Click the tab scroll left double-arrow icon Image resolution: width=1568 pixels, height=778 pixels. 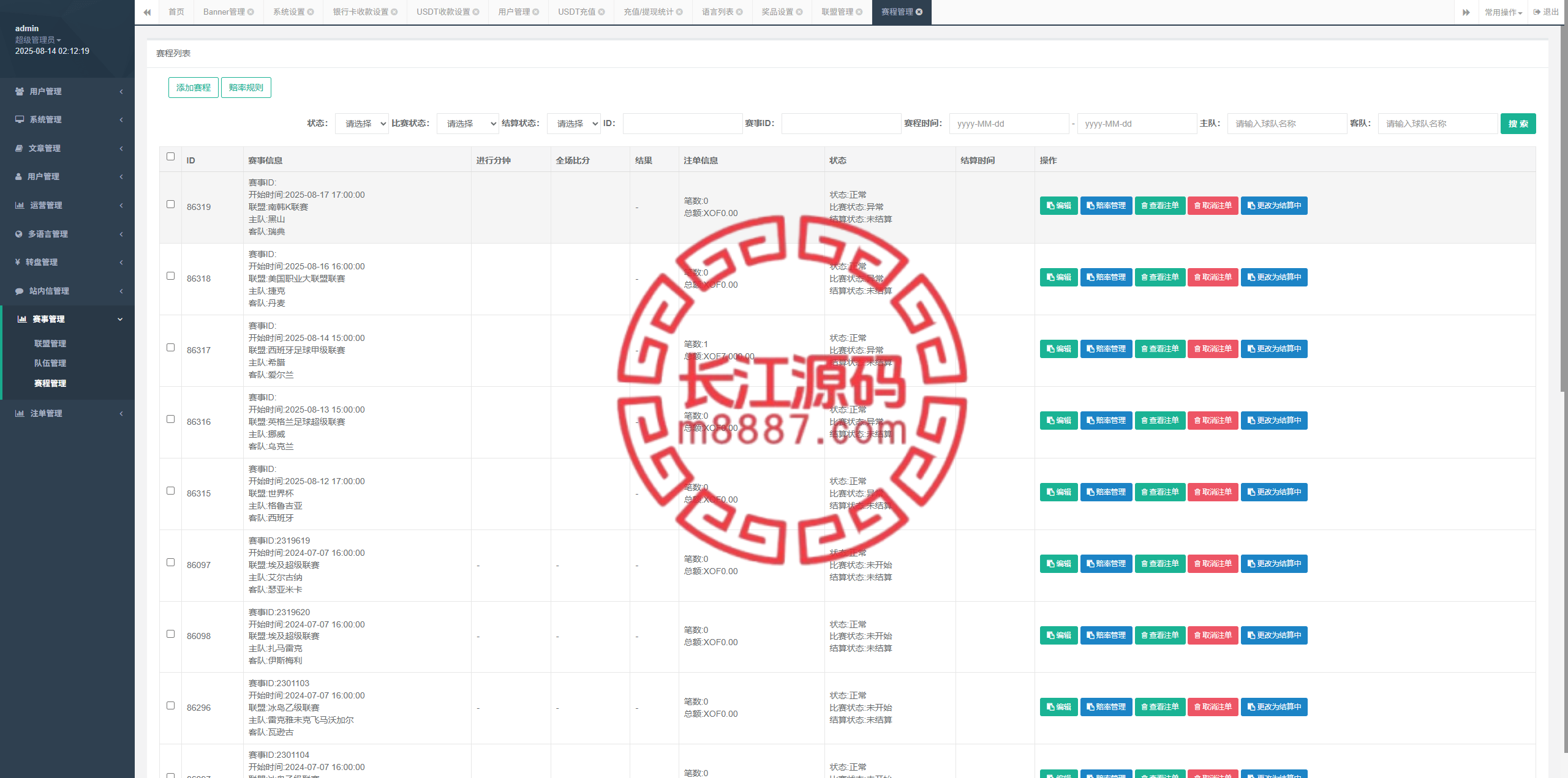147,12
